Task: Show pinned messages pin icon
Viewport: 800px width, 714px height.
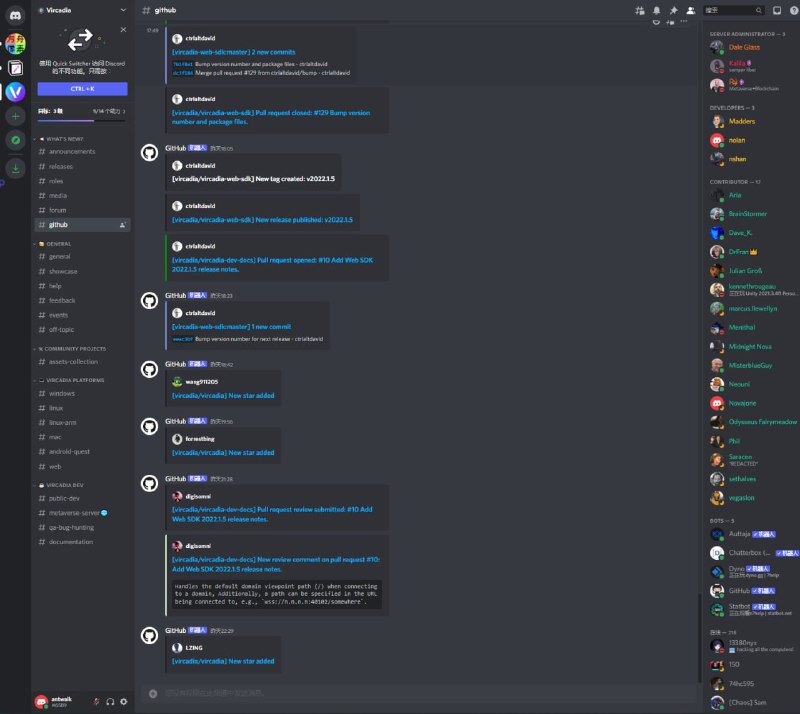Action: 673,10
